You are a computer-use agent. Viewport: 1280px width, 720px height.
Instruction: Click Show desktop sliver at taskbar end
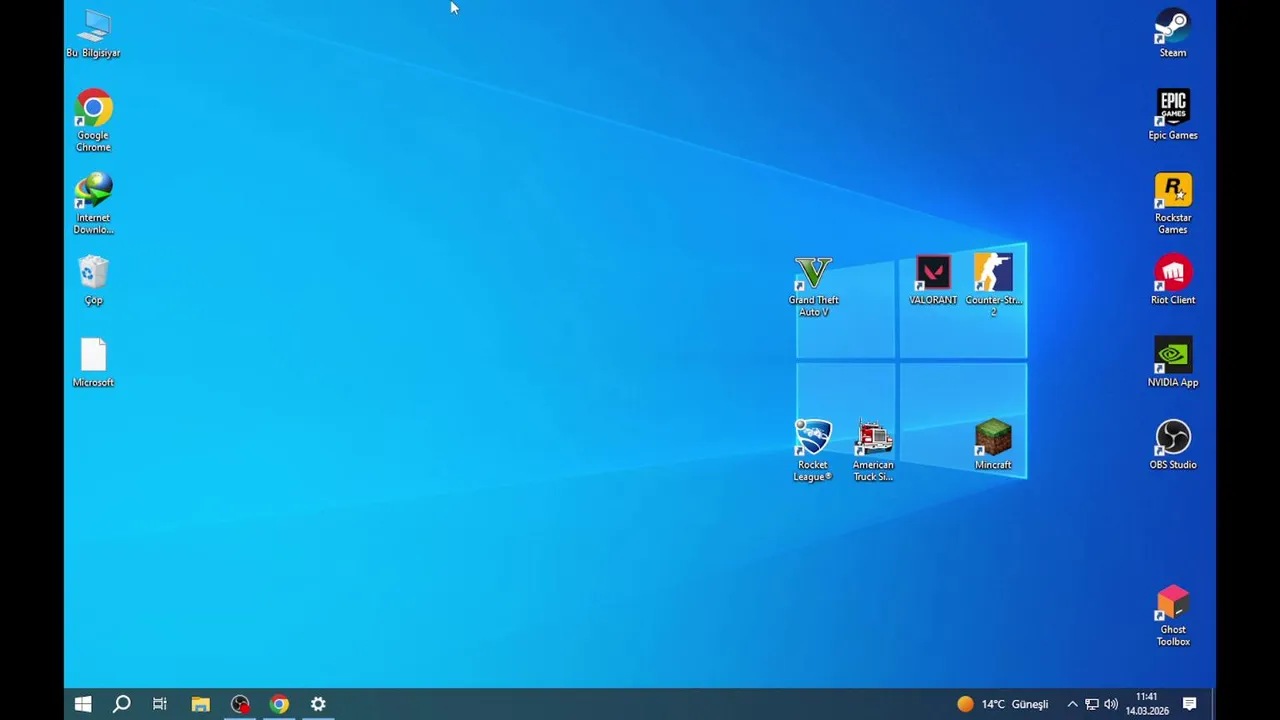[x=1213, y=704]
